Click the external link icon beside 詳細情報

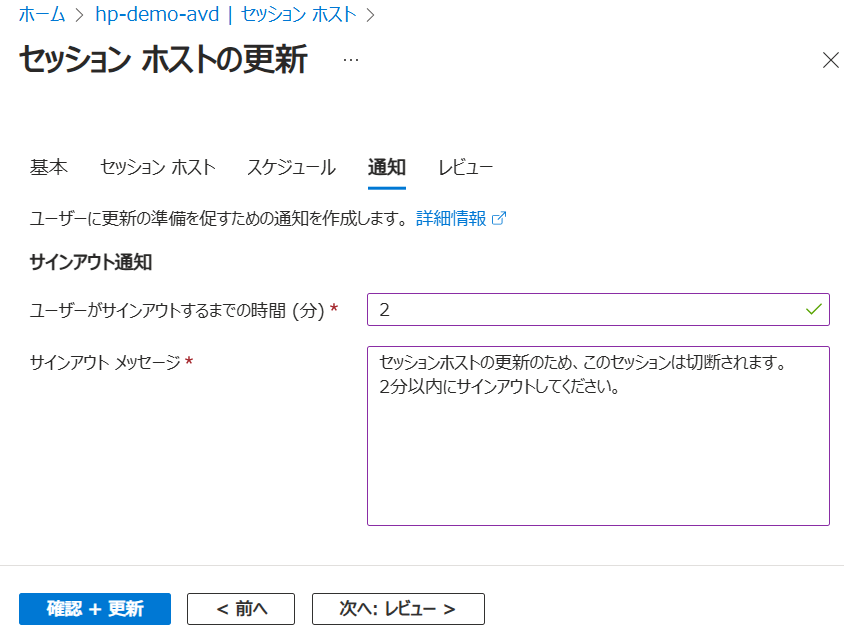coord(500,219)
